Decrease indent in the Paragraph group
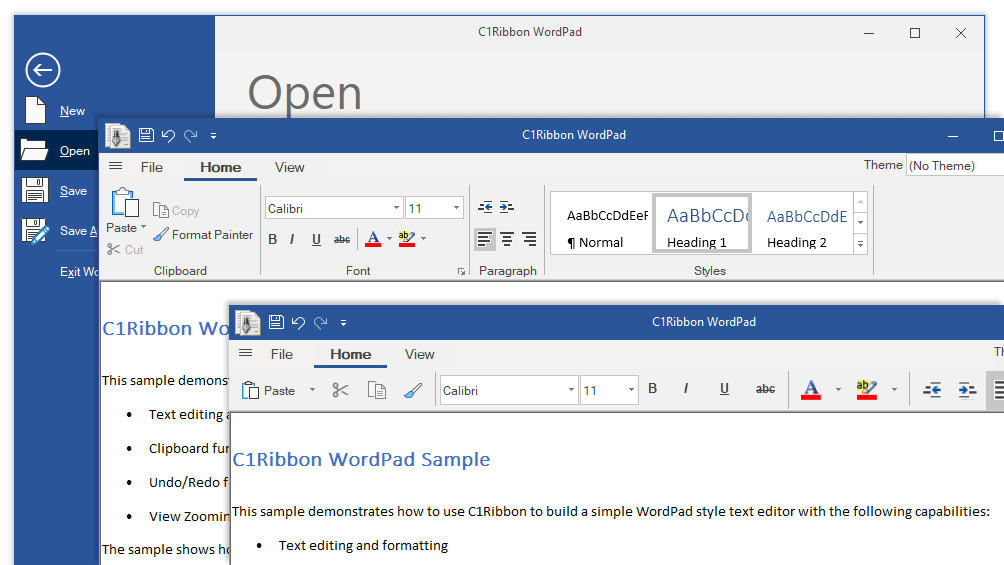The width and height of the screenshot is (1004, 565). [485, 207]
